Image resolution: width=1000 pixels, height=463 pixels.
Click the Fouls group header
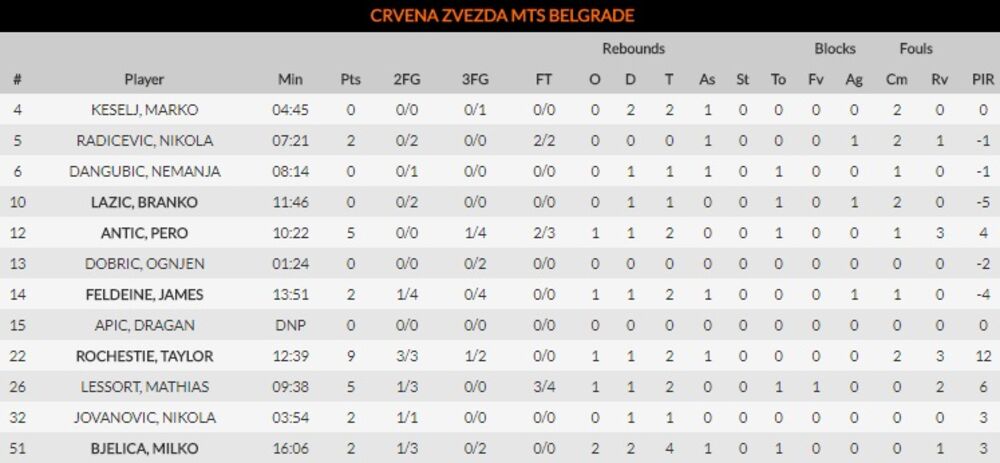pos(916,48)
